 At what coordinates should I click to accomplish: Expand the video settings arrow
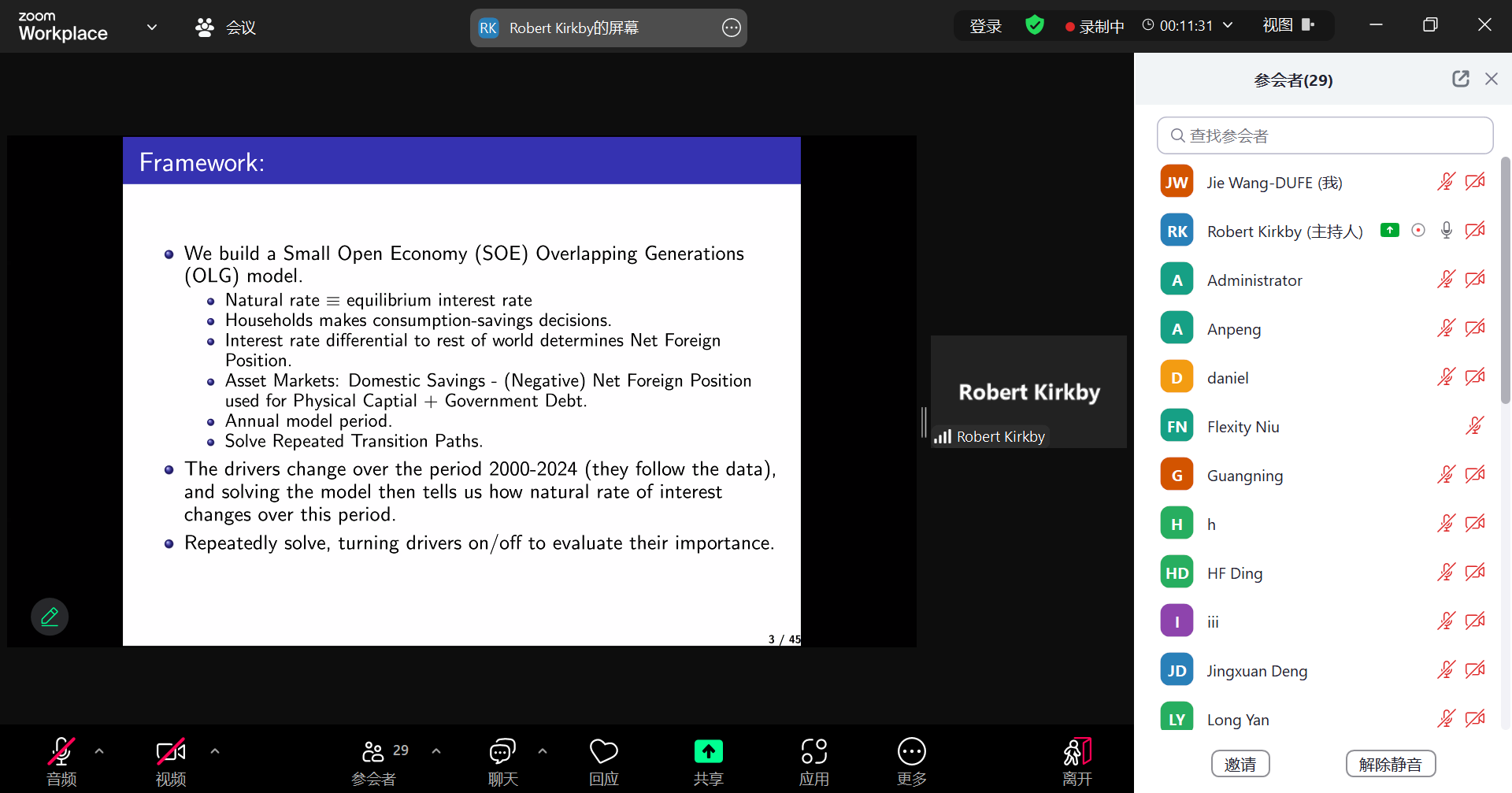(215, 751)
